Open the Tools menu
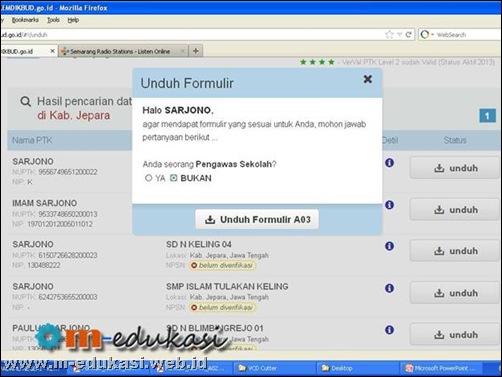 click(53, 20)
